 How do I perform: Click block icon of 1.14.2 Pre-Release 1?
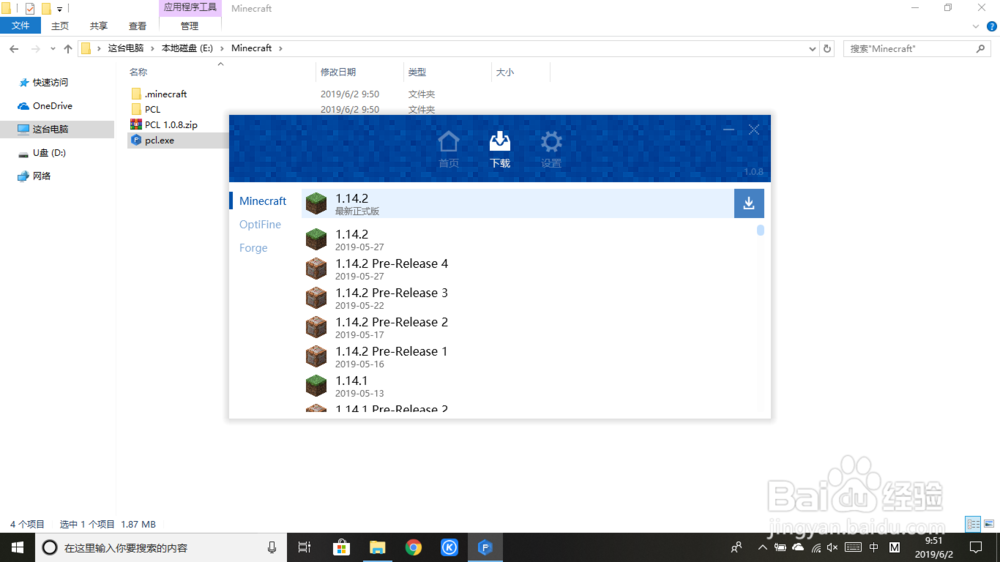316,357
